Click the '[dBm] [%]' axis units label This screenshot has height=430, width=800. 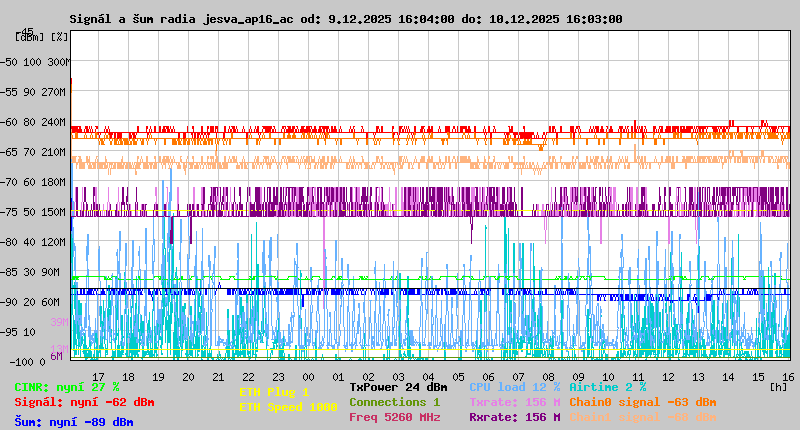pyautogui.click(x=42, y=37)
